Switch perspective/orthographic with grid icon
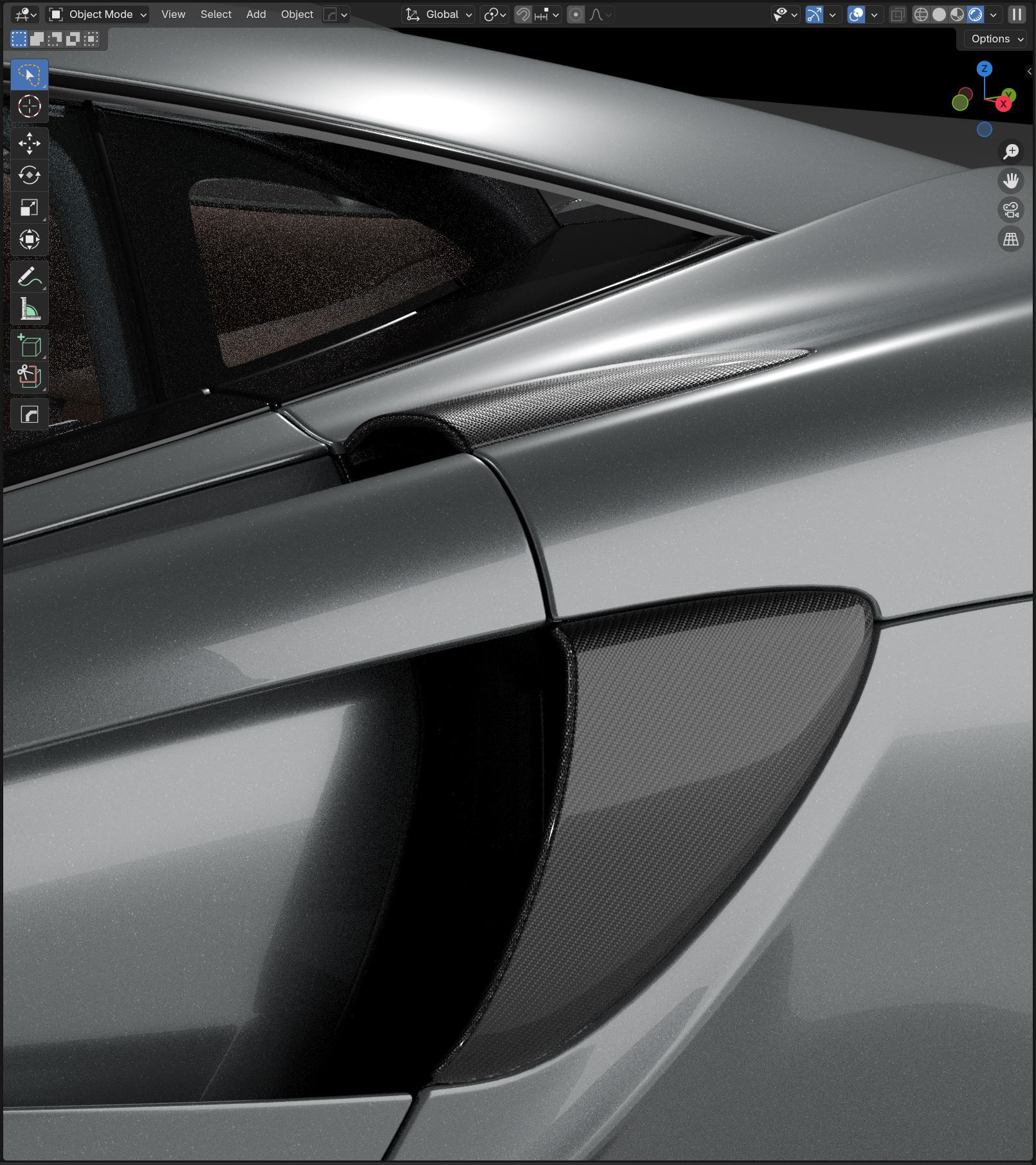Screen dimensions: 1036x1165 coord(1011,239)
